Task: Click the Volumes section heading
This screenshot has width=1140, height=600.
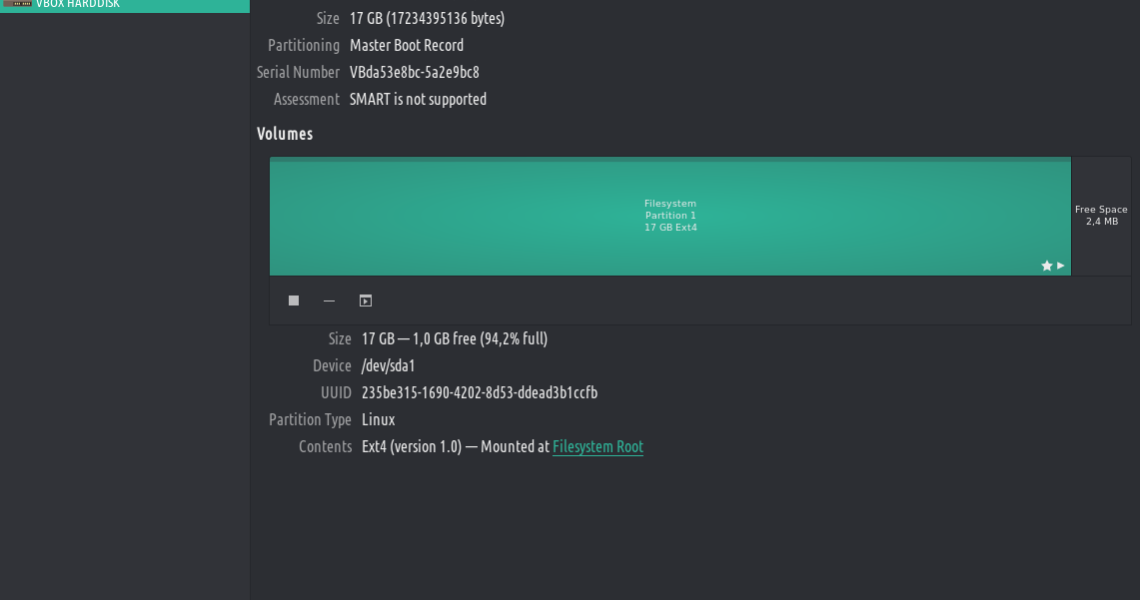Action: (x=285, y=134)
